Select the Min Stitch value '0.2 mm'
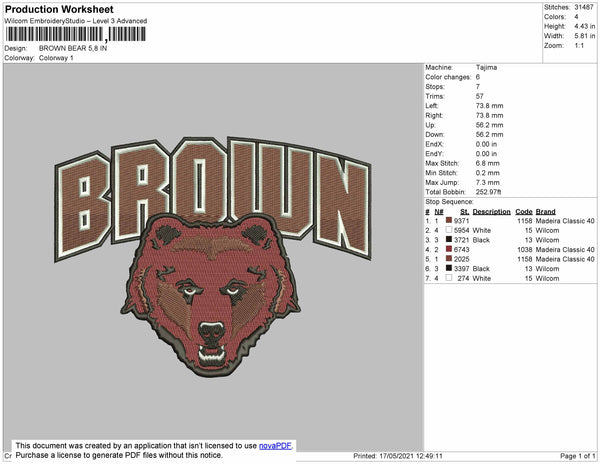The height and width of the screenshot is (464, 600). pos(488,173)
